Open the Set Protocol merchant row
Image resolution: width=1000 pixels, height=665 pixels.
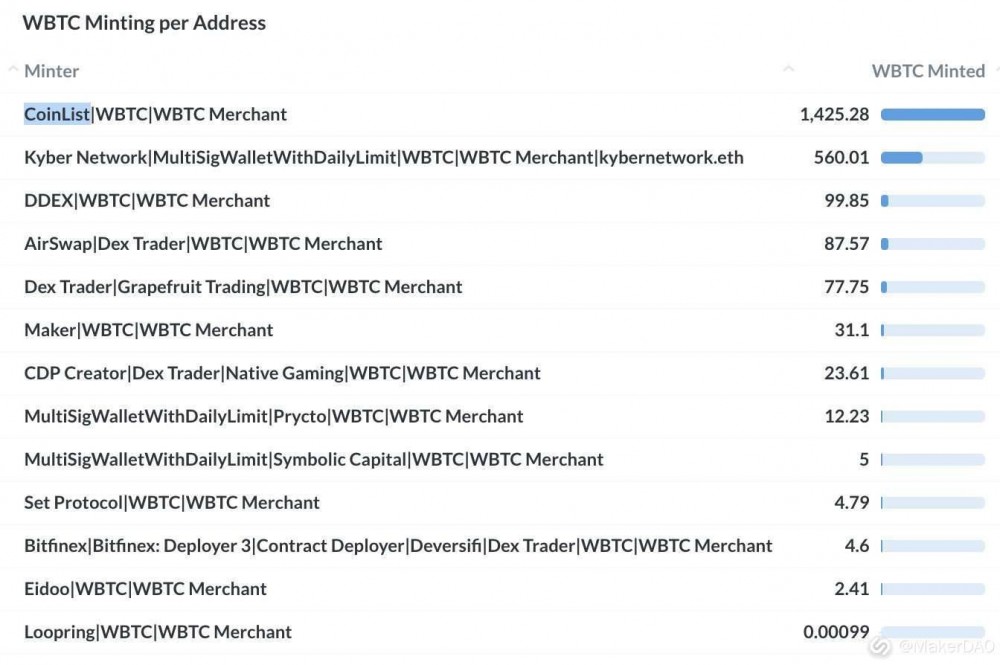click(172, 502)
